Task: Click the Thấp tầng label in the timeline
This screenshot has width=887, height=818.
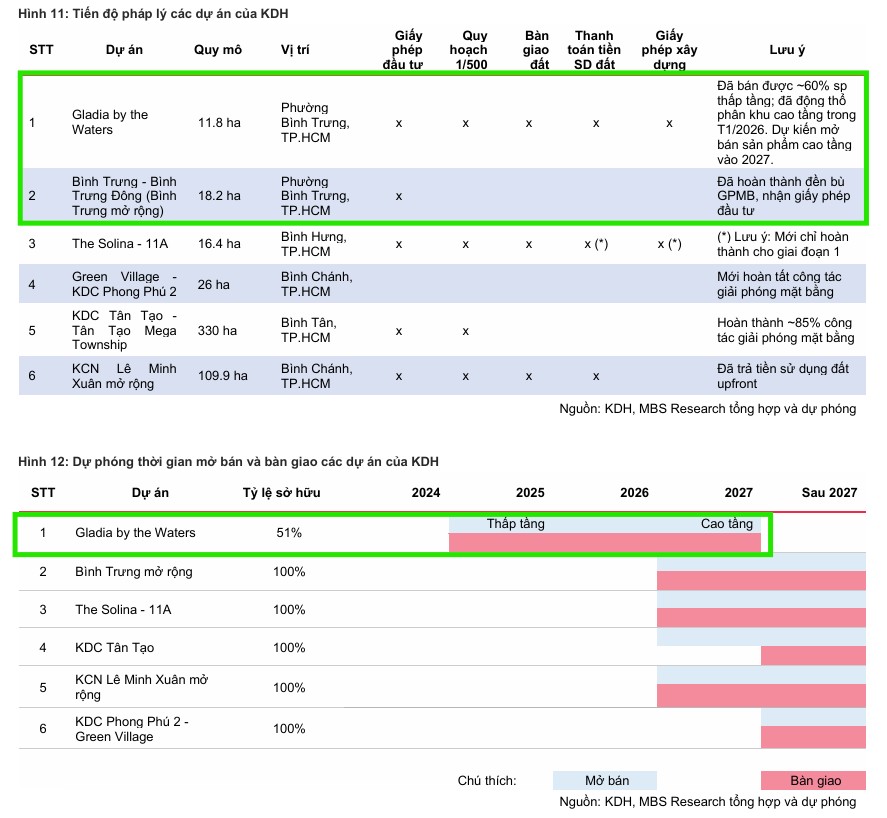Action: [515, 524]
